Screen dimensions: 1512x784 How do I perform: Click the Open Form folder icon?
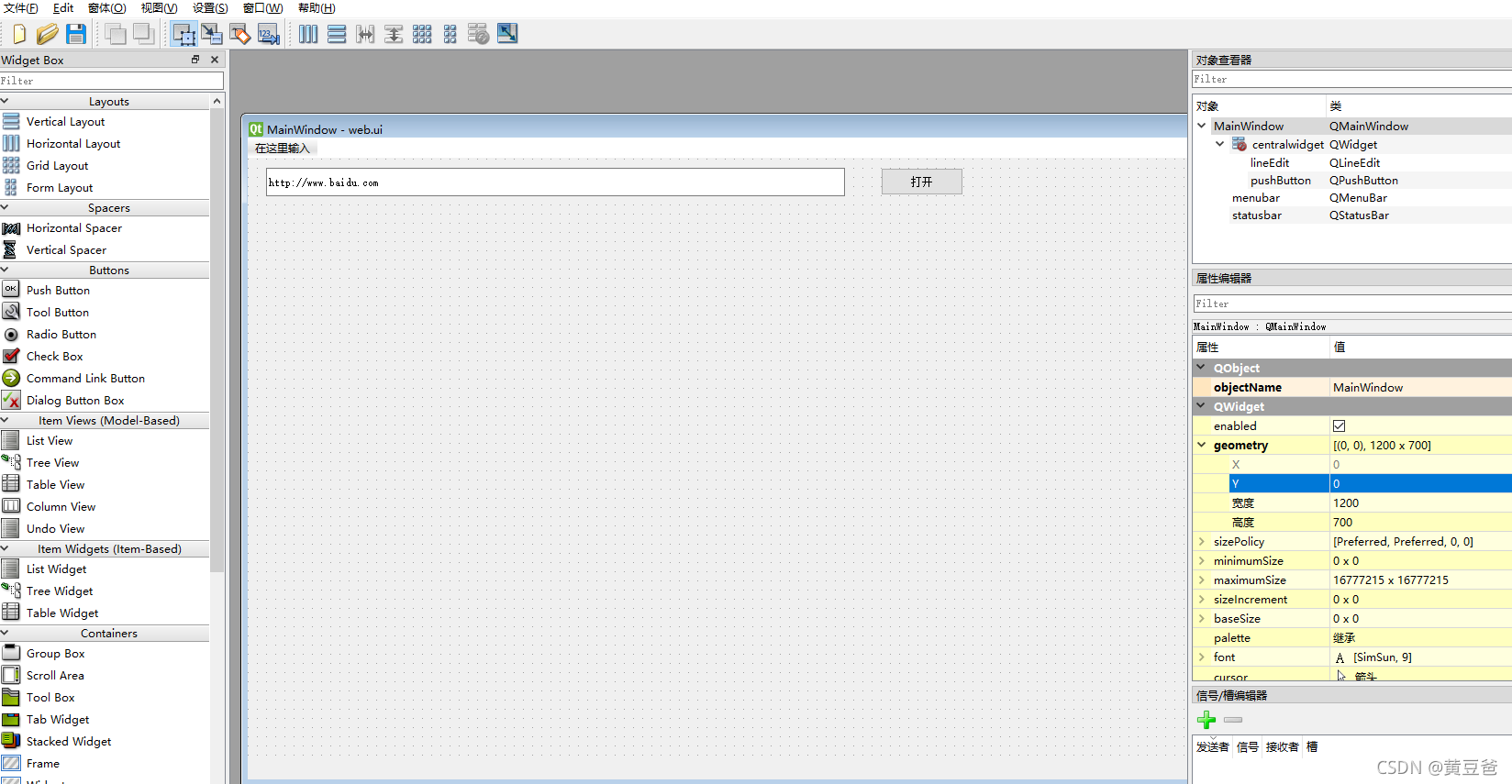tap(48, 35)
